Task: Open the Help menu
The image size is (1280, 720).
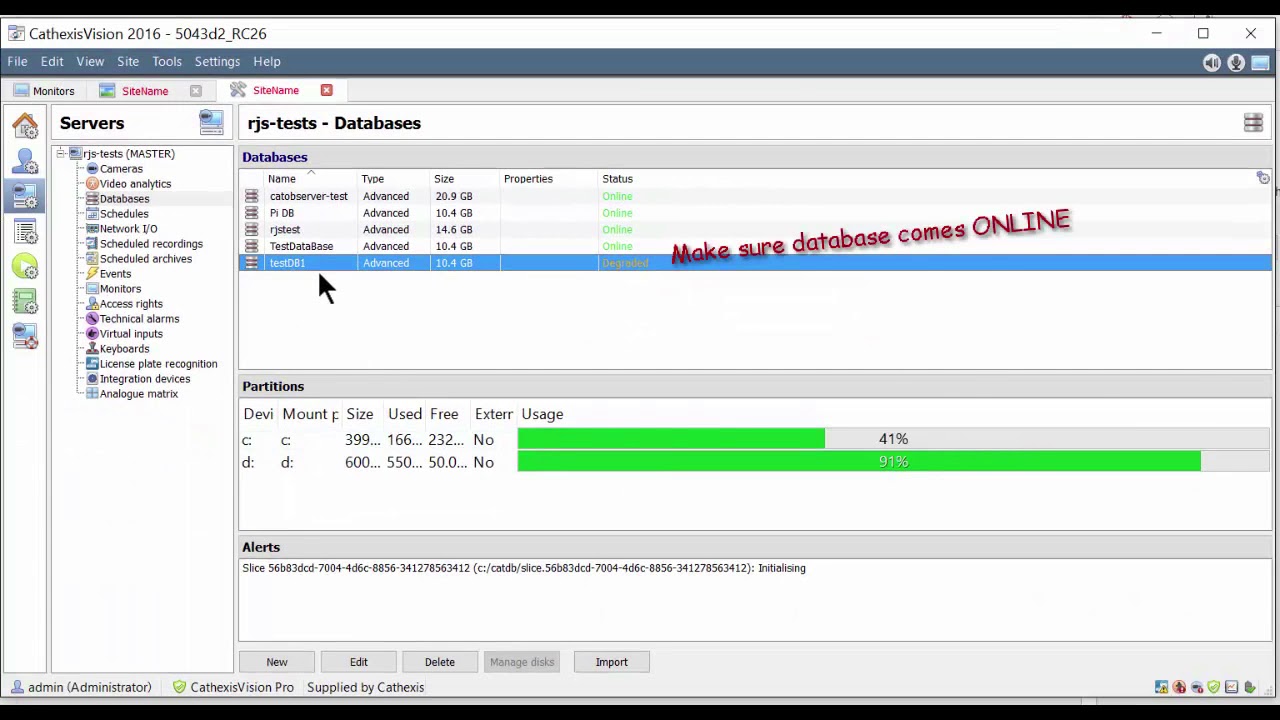Action: pos(267,62)
